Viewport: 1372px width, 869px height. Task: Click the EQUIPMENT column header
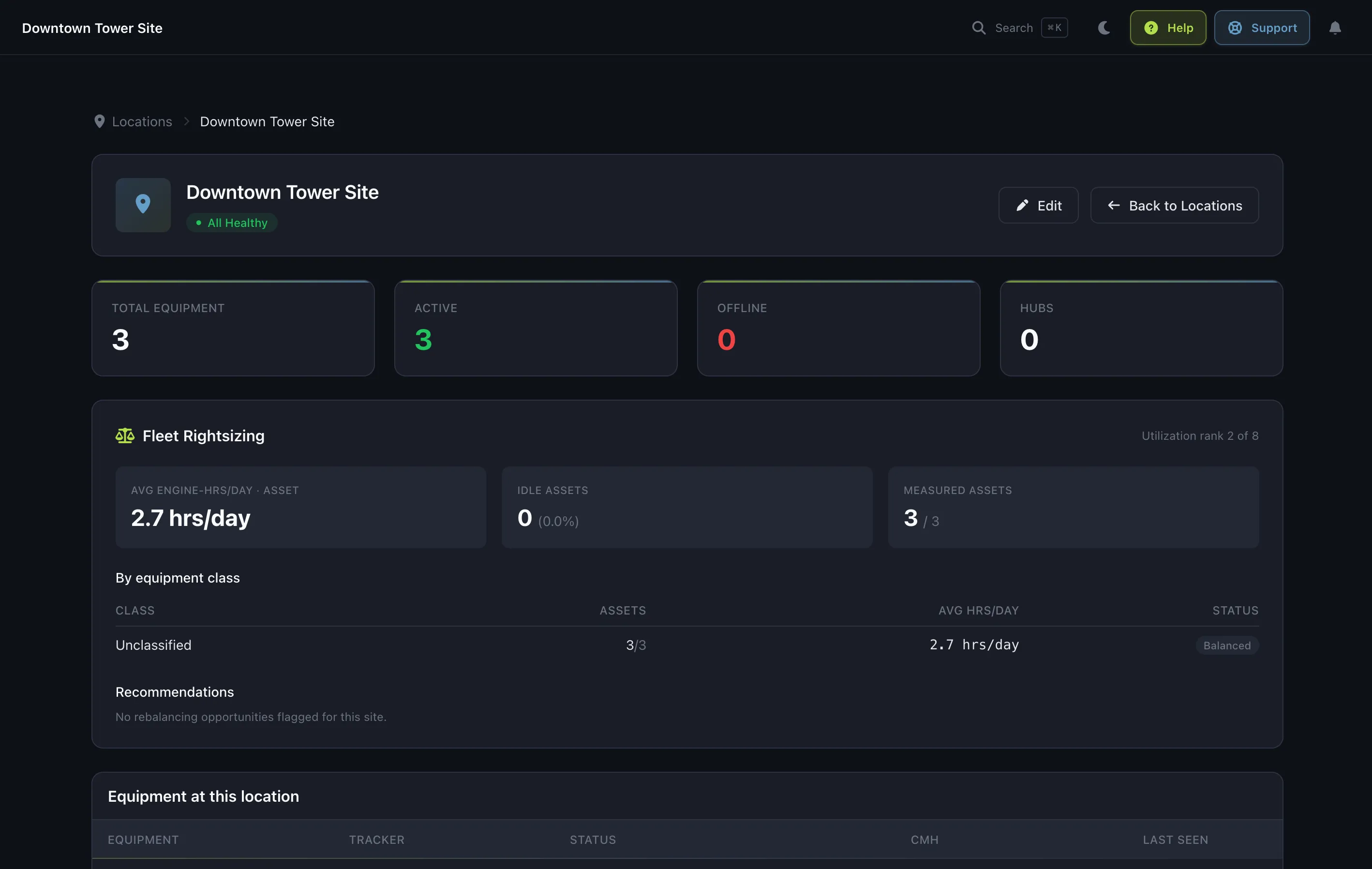(x=143, y=840)
